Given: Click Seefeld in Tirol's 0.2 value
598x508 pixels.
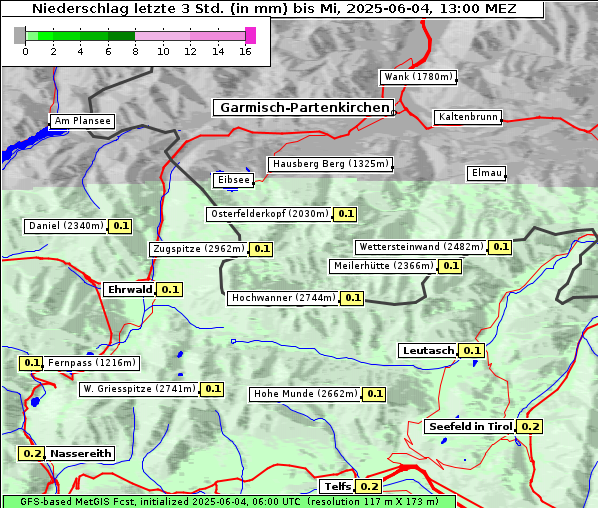Looking at the screenshot, I should pyautogui.click(x=530, y=427).
